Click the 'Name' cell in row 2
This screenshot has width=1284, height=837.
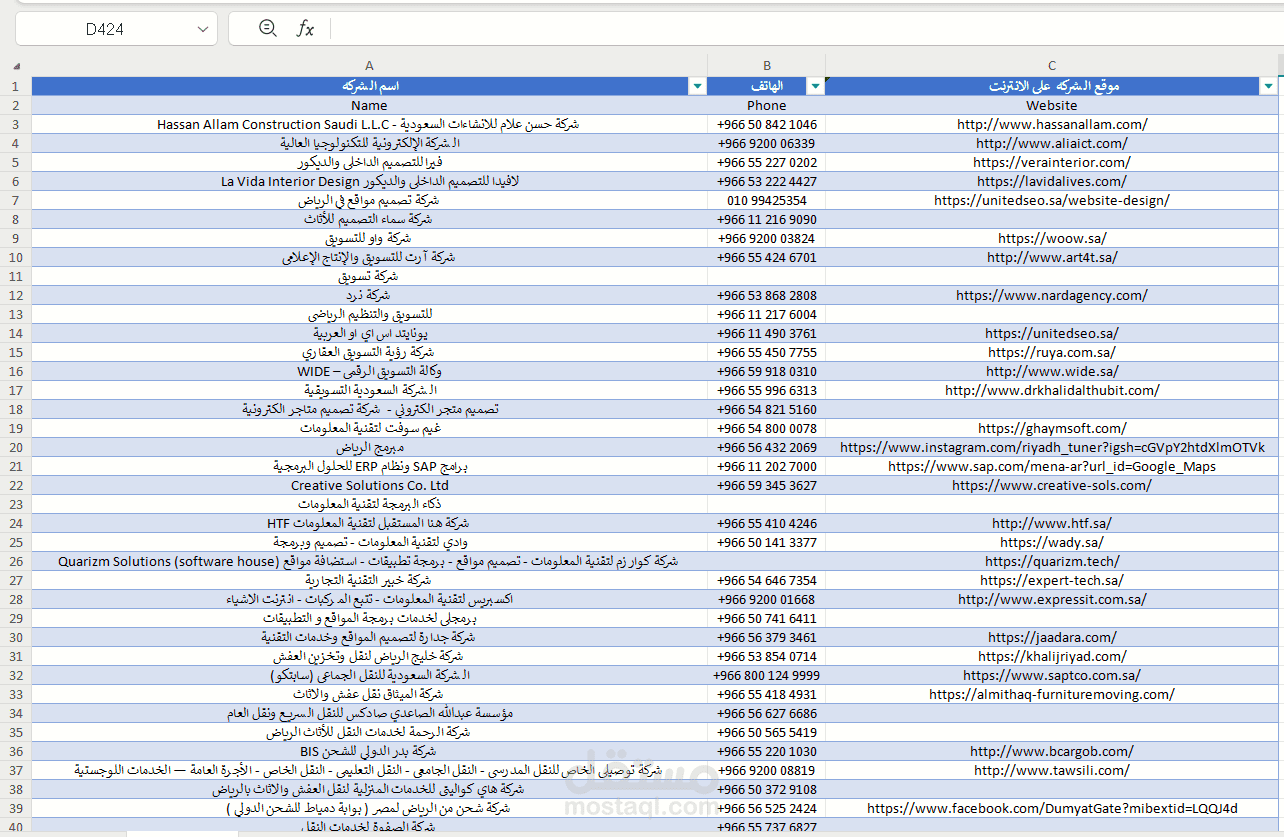click(369, 105)
